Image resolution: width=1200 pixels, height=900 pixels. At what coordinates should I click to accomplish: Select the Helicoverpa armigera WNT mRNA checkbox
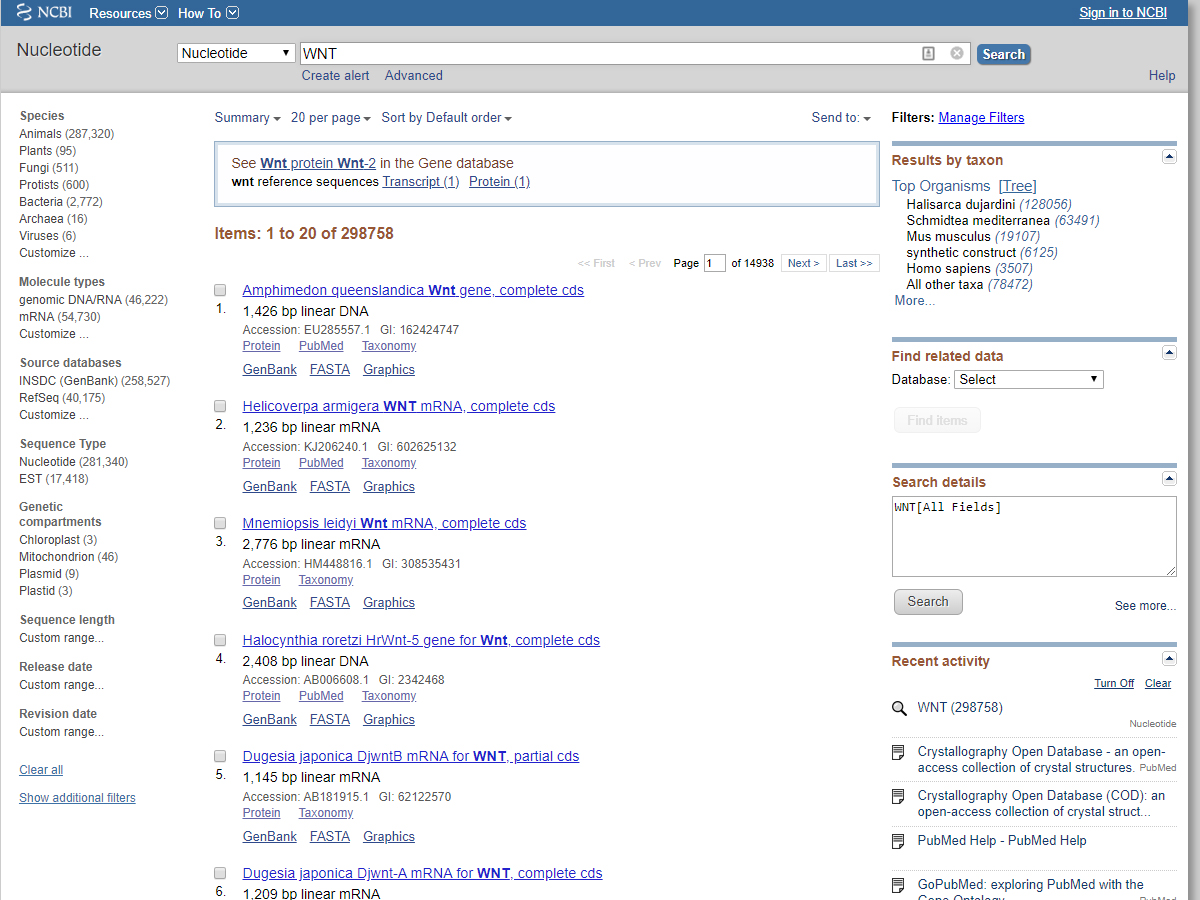(x=220, y=406)
